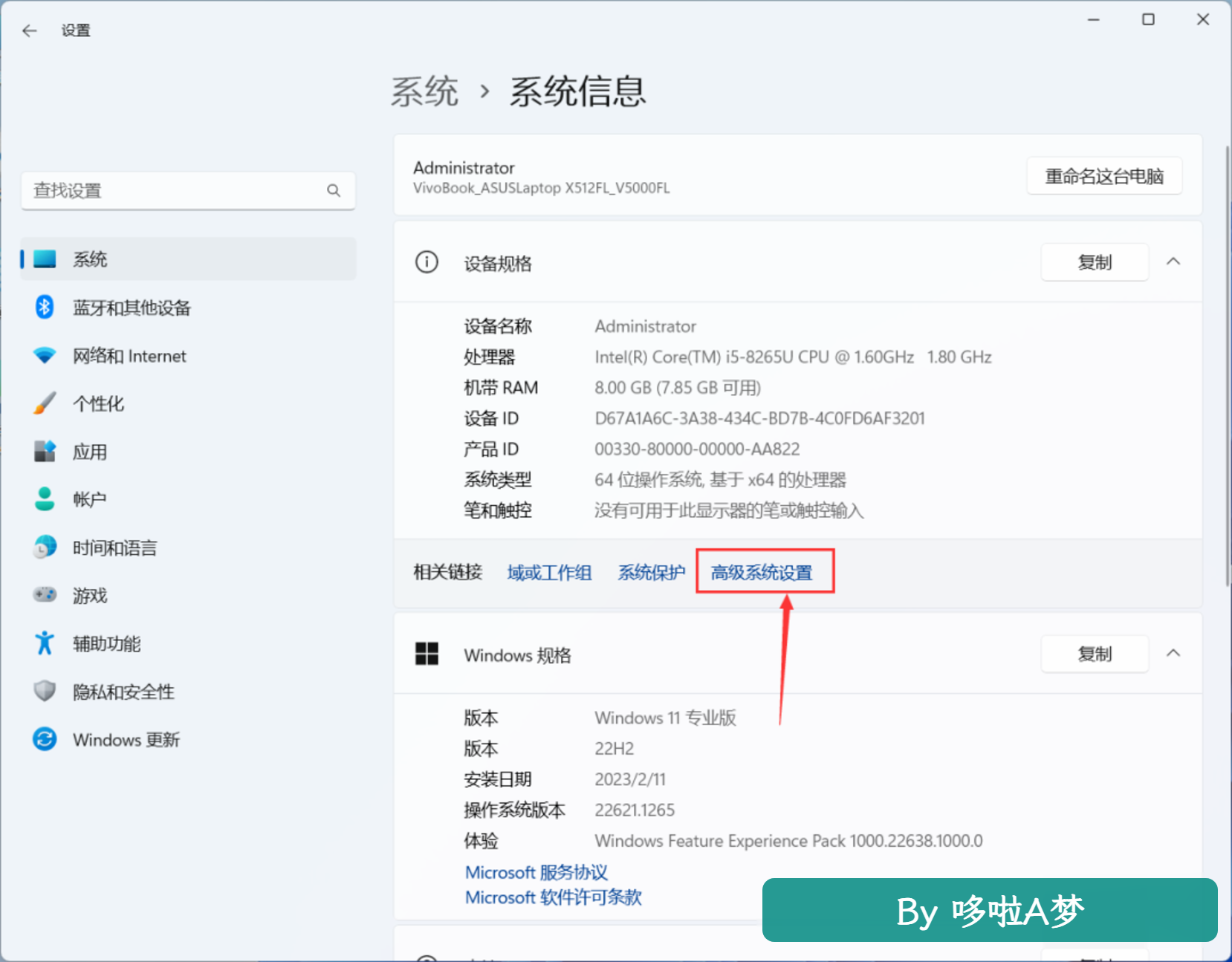Screen dimensions: 1232x962
Task: Click the accessibility figure icon
Action: click(x=45, y=643)
